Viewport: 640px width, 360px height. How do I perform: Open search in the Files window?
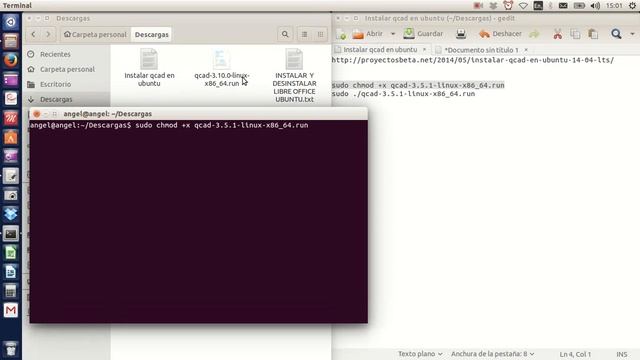coord(285,34)
